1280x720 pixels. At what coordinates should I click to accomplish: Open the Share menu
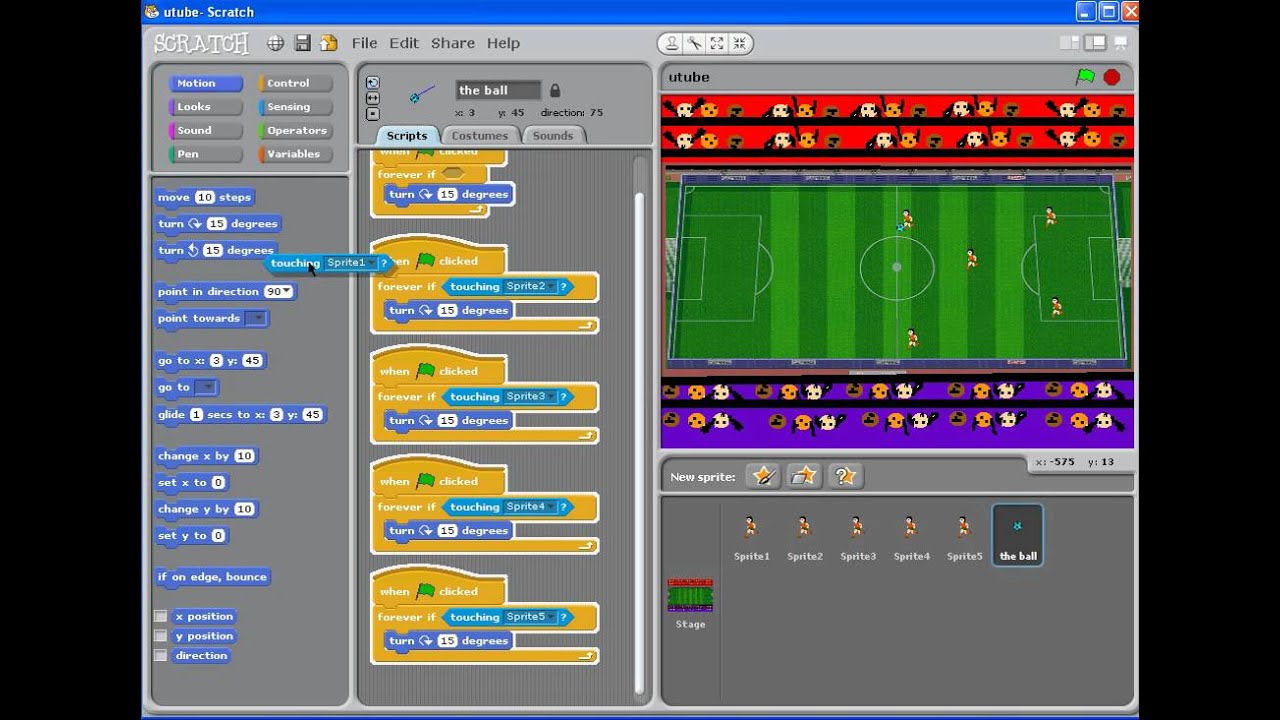coord(453,43)
